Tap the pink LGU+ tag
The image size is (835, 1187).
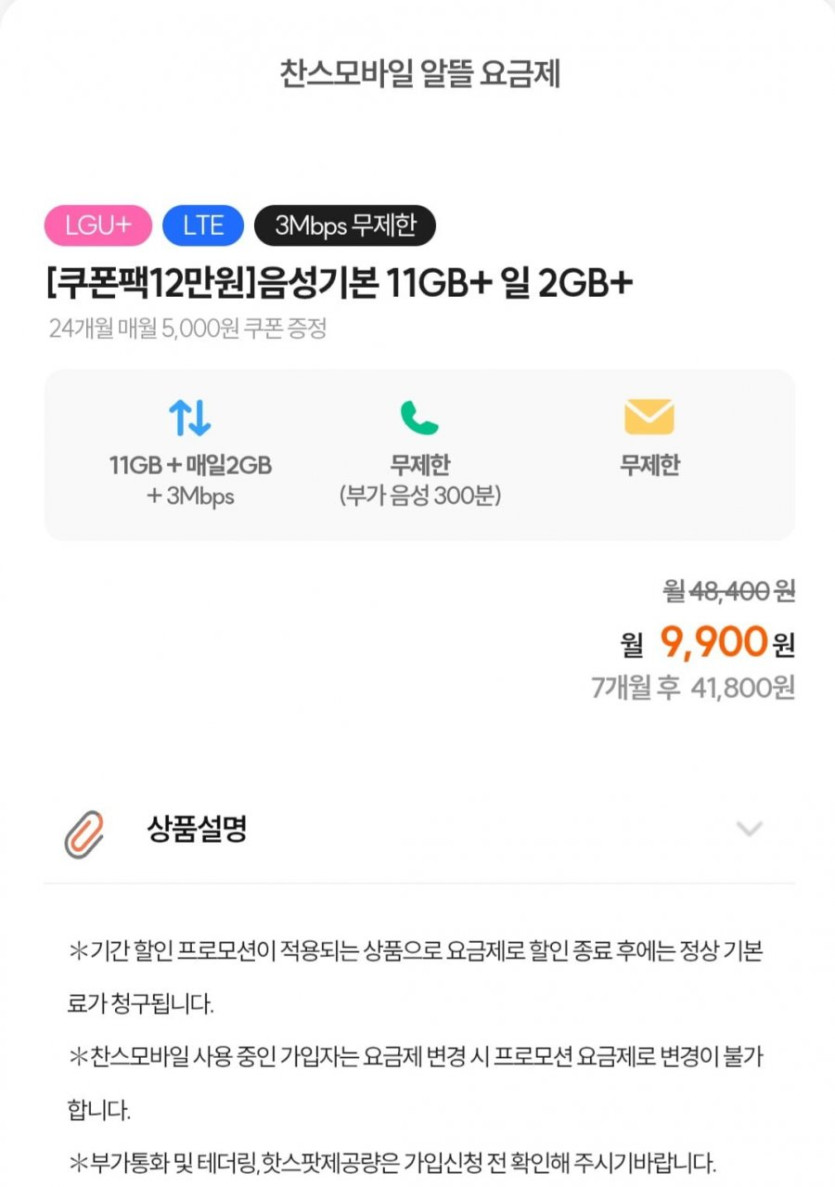[x=98, y=226]
